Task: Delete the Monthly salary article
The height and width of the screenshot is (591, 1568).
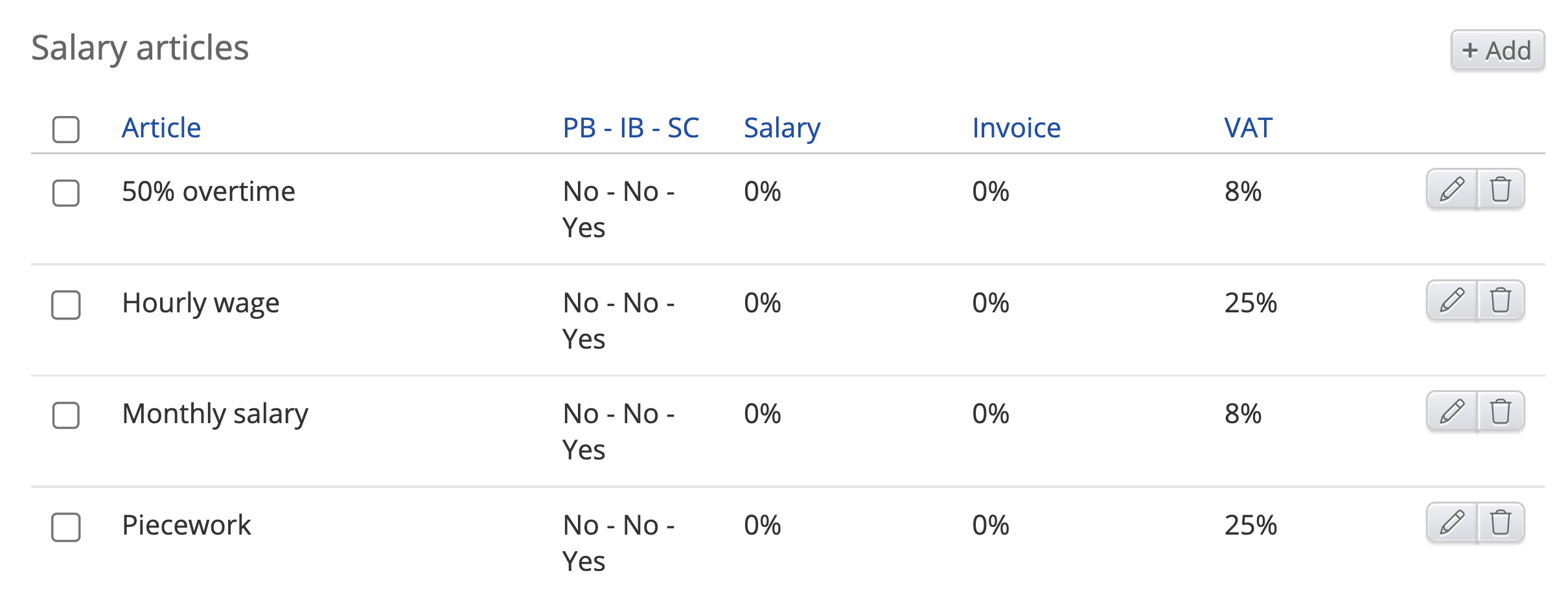Action: [1501, 412]
